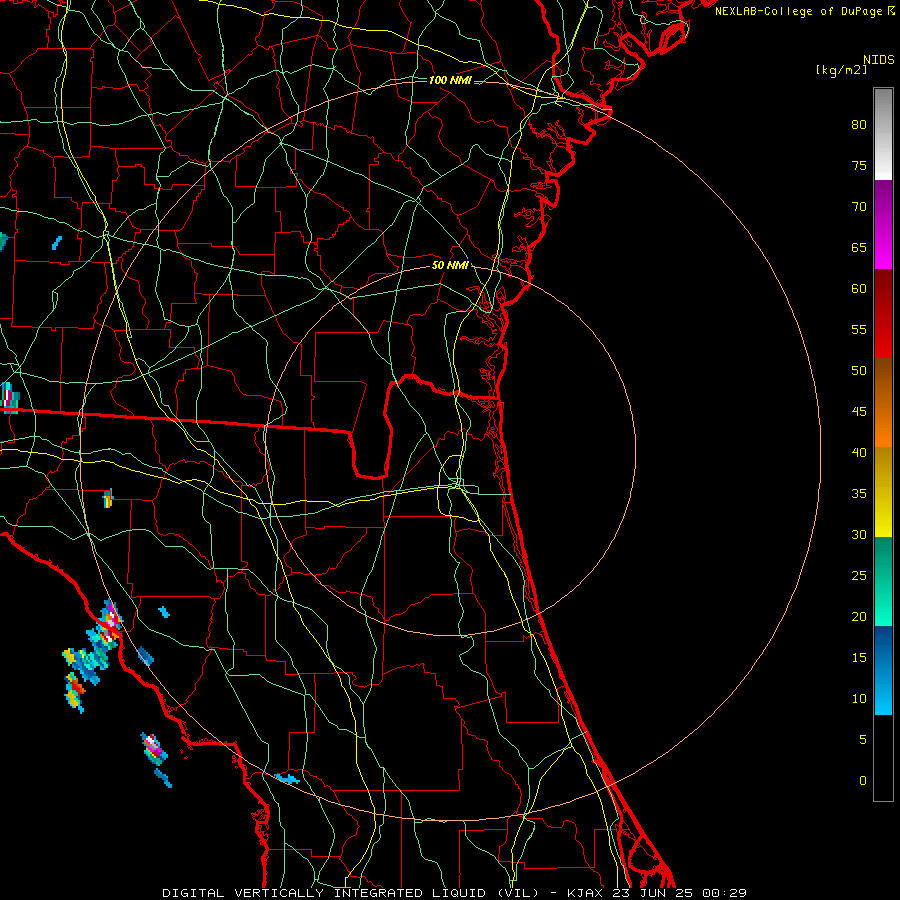Click the 80 value on the scale
The height and width of the screenshot is (900, 900).
click(859, 125)
